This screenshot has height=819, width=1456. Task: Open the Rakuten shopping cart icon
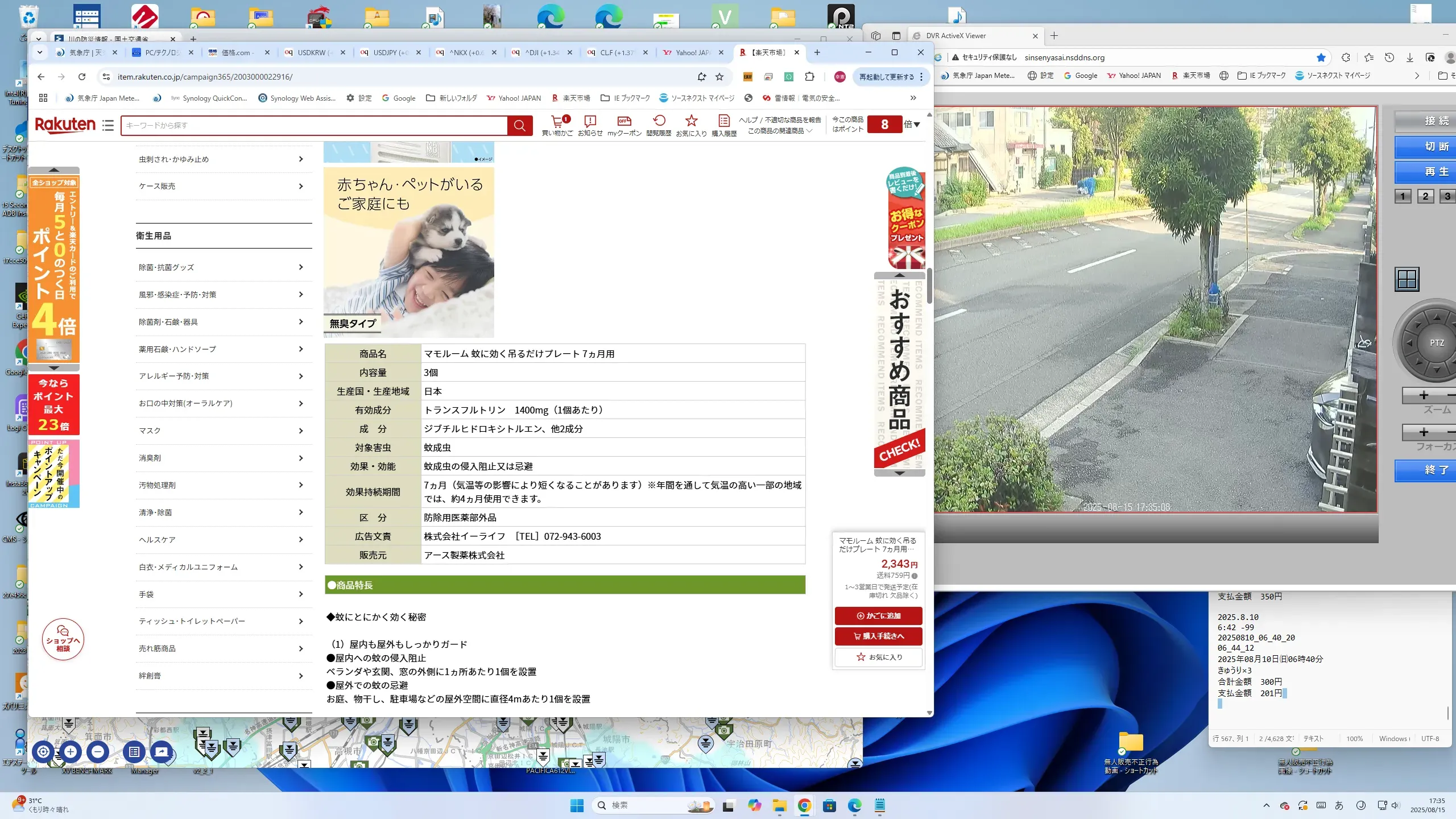(x=557, y=121)
